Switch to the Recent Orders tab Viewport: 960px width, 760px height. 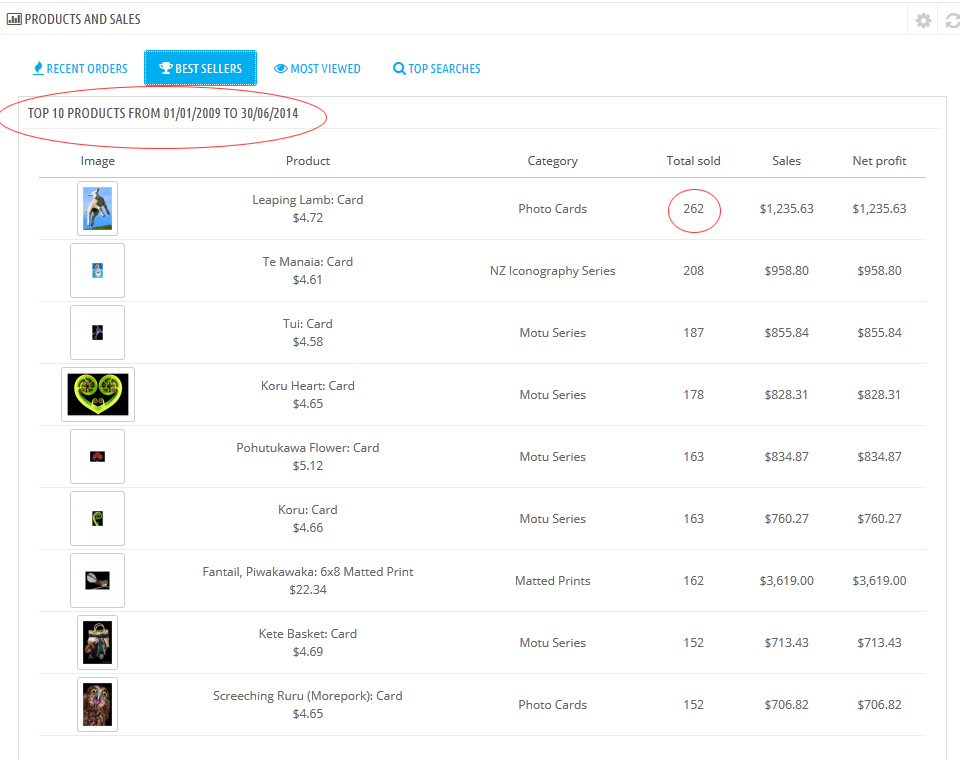click(80, 69)
